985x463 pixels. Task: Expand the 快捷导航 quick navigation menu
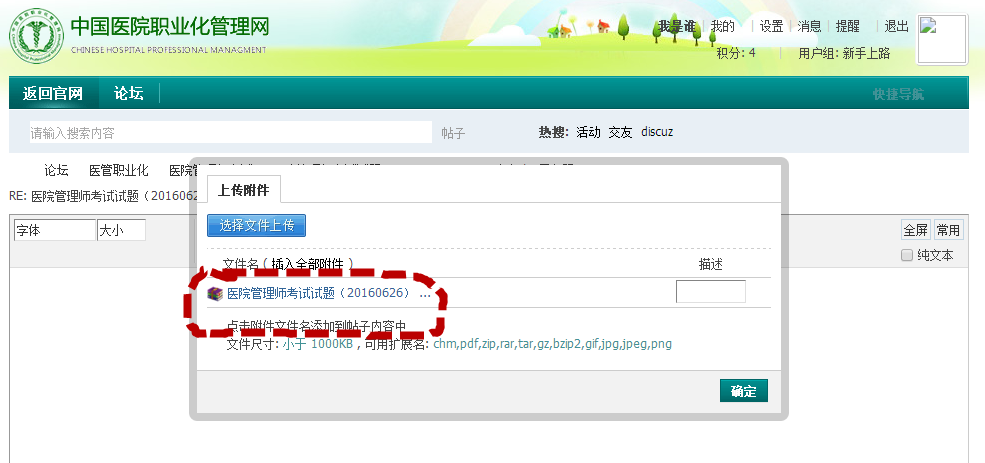(898, 94)
